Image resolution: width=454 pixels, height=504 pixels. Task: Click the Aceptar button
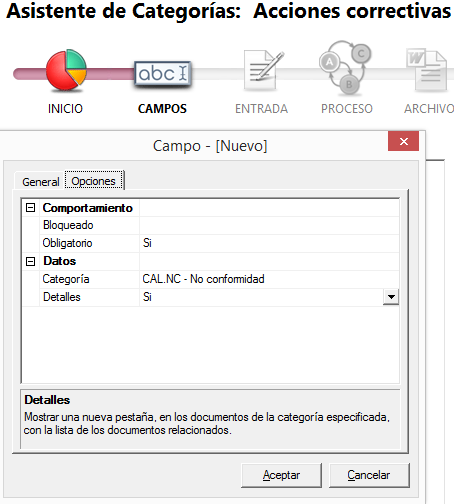[x=281, y=475]
